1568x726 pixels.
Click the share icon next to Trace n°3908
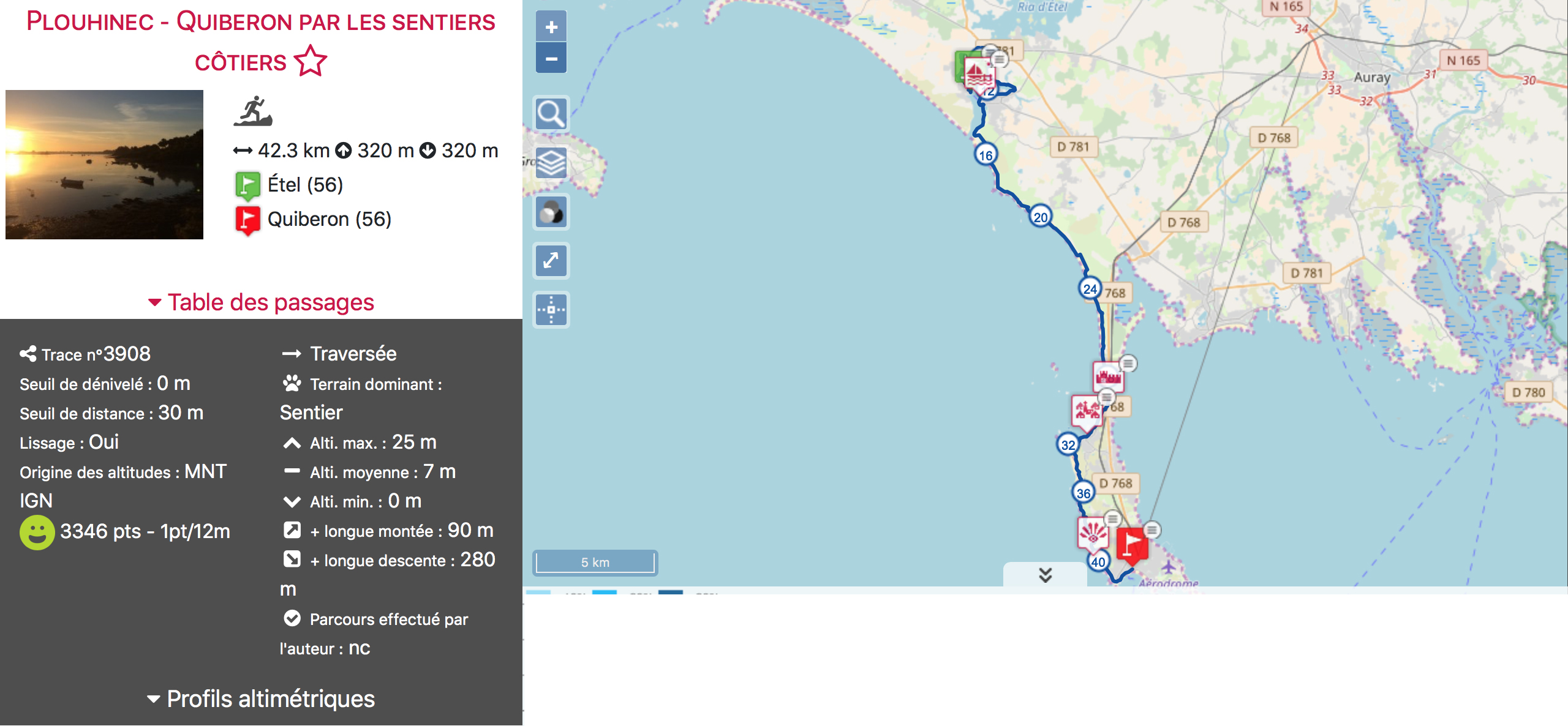28,354
